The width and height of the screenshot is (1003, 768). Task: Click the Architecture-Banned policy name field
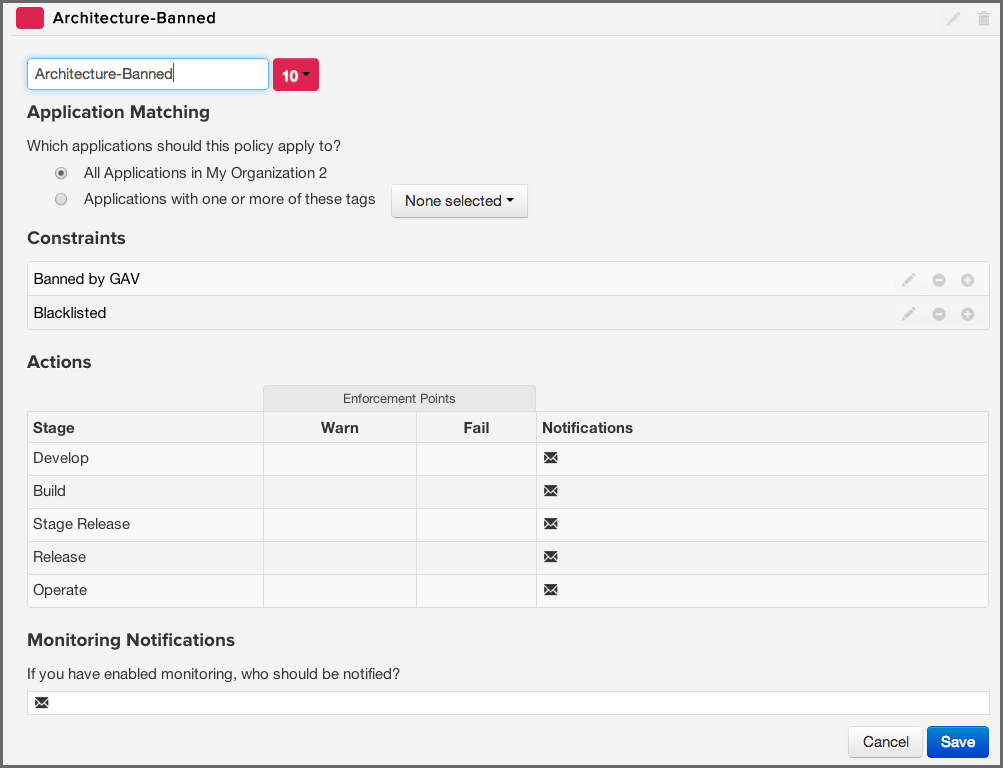(x=147, y=74)
